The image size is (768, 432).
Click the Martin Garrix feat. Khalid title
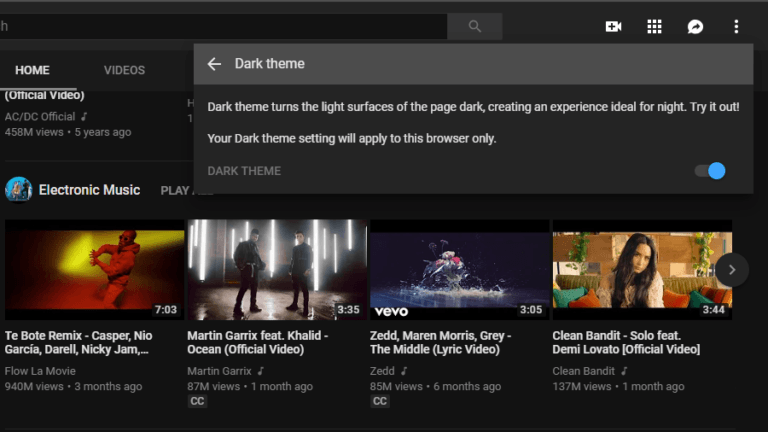(258, 342)
